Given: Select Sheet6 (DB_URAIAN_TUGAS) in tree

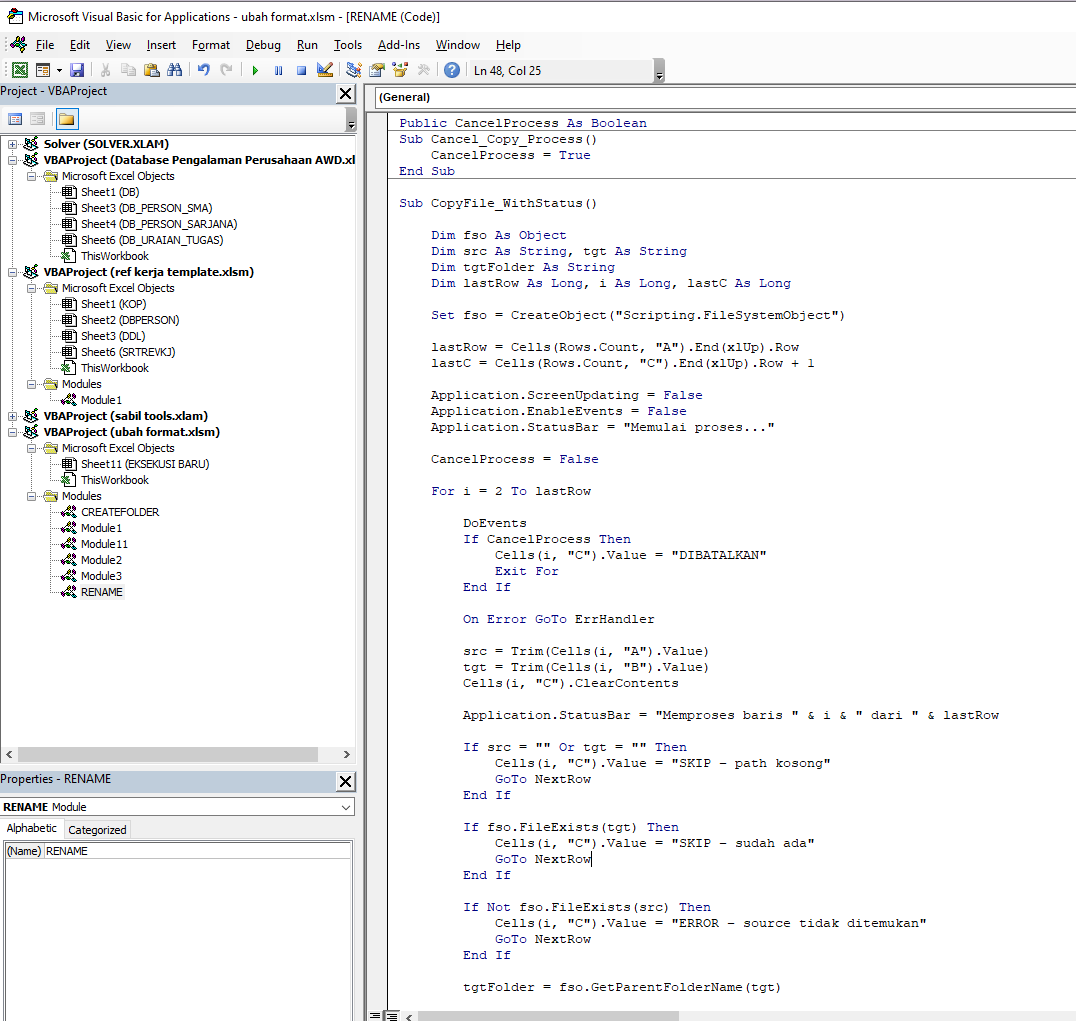Looking at the screenshot, I should tap(152, 240).
